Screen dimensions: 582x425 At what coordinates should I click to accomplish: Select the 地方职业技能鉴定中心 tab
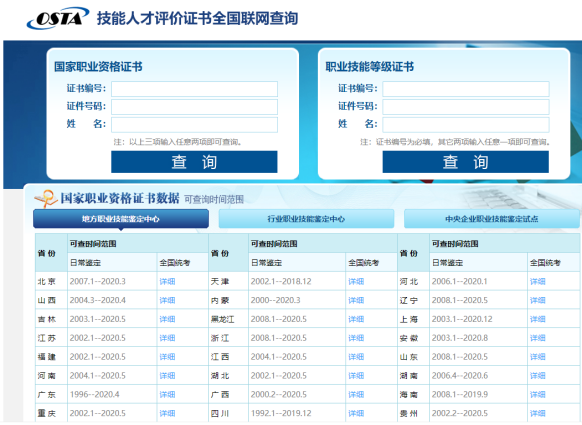(121, 219)
